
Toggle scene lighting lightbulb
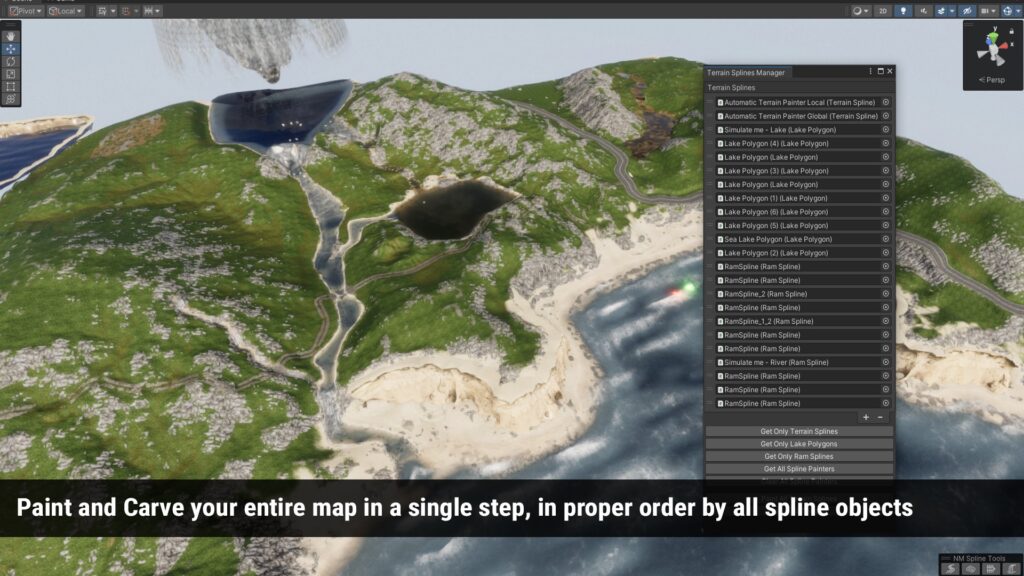[903, 10]
